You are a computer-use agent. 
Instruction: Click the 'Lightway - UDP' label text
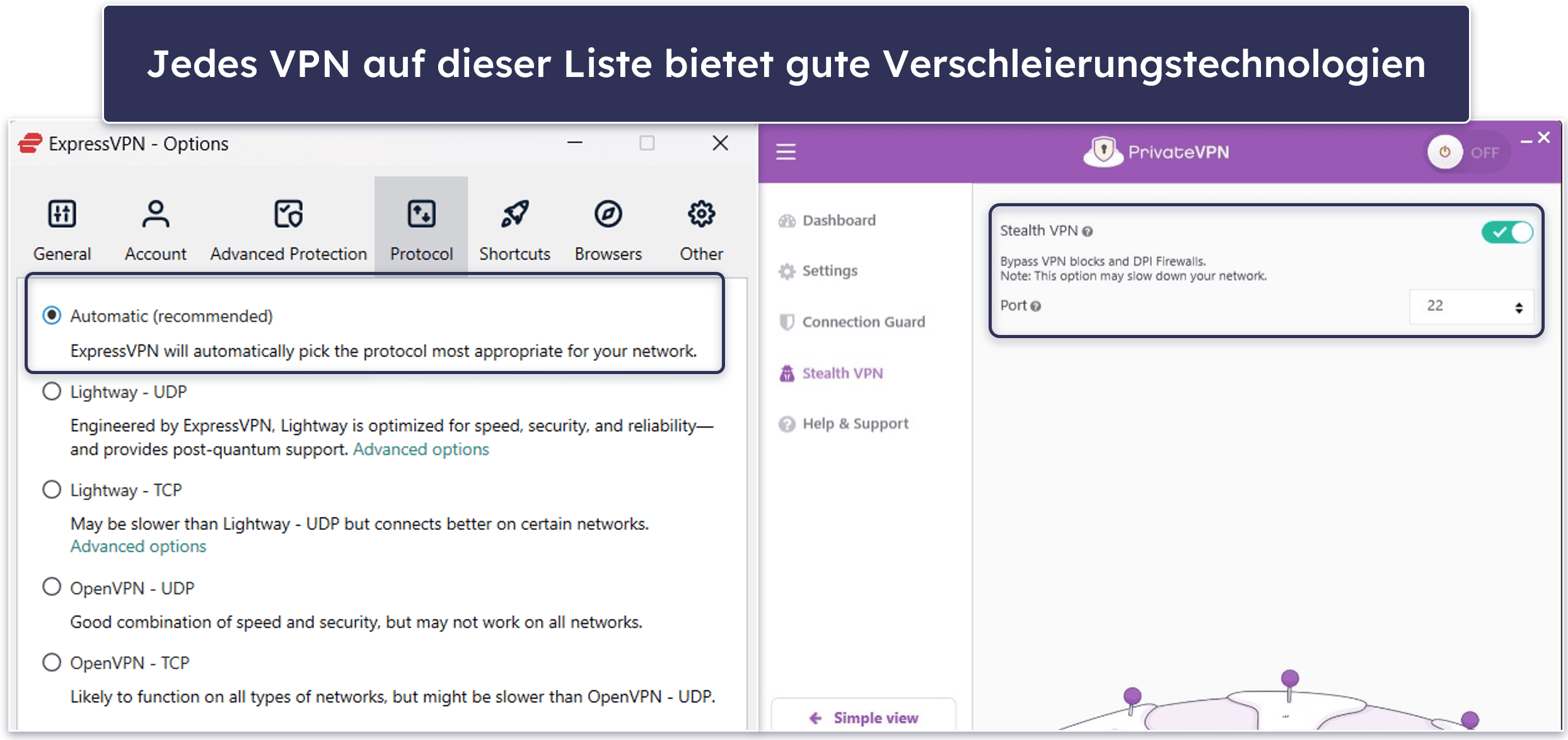(129, 392)
